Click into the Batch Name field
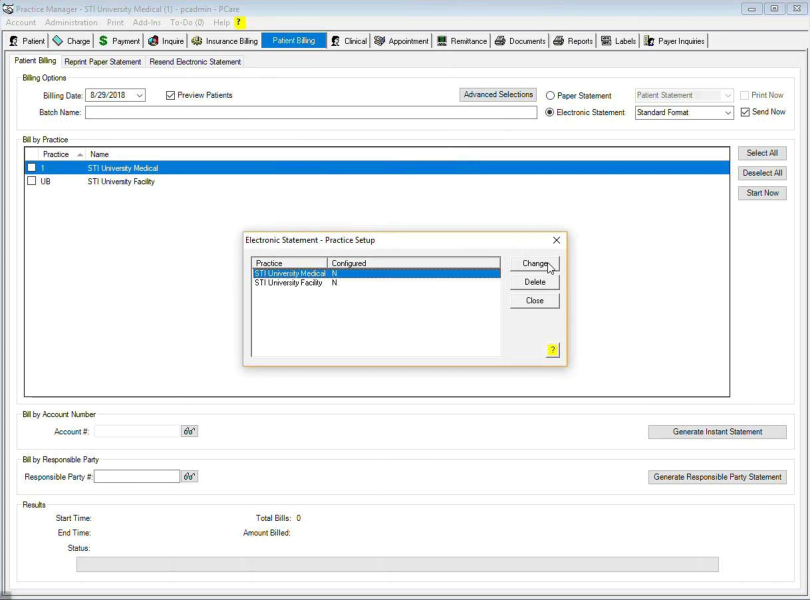This screenshot has height=600, width=810. pyautogui.click(x=310, y=113)
